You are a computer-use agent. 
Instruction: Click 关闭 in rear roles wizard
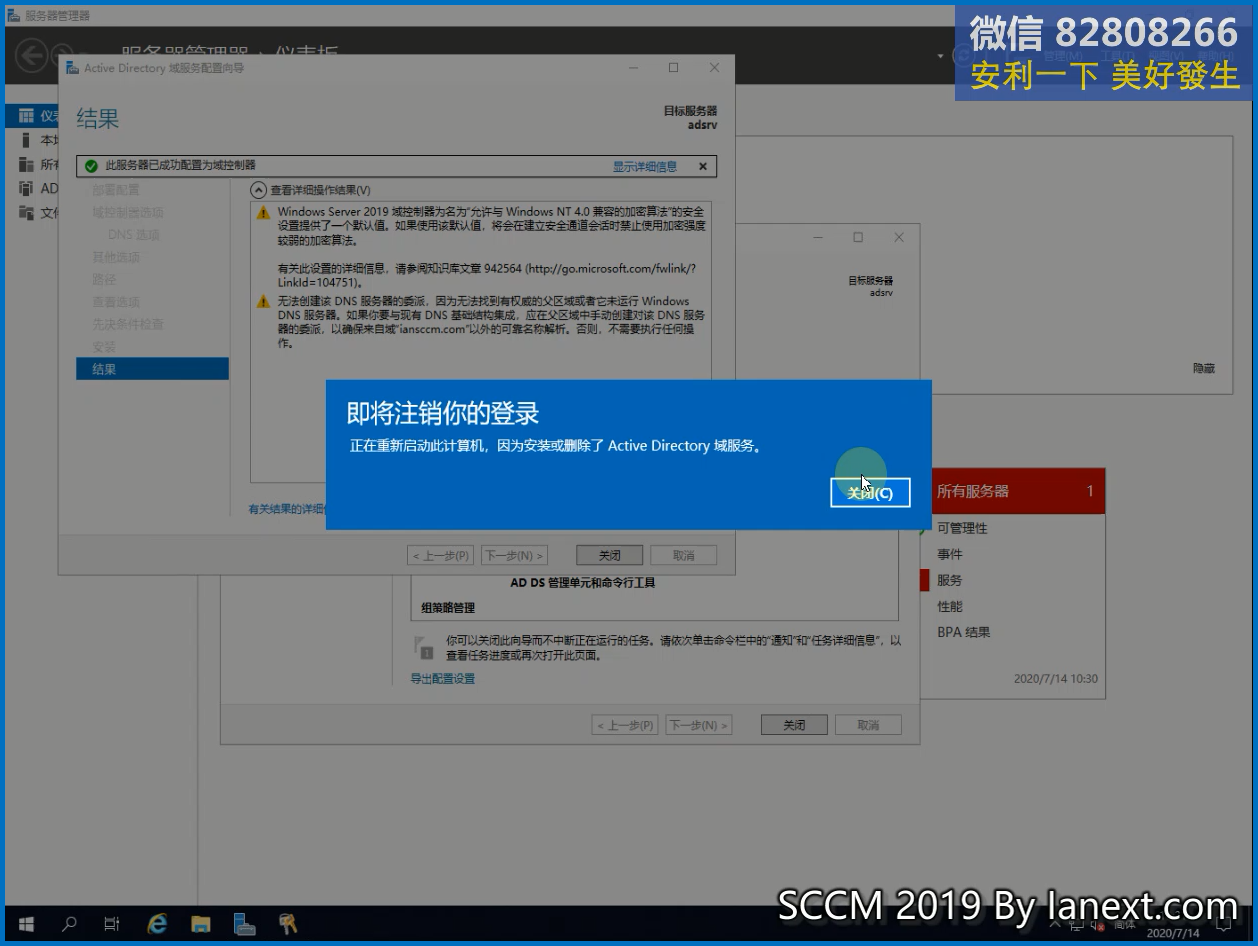tap(794, 725)
